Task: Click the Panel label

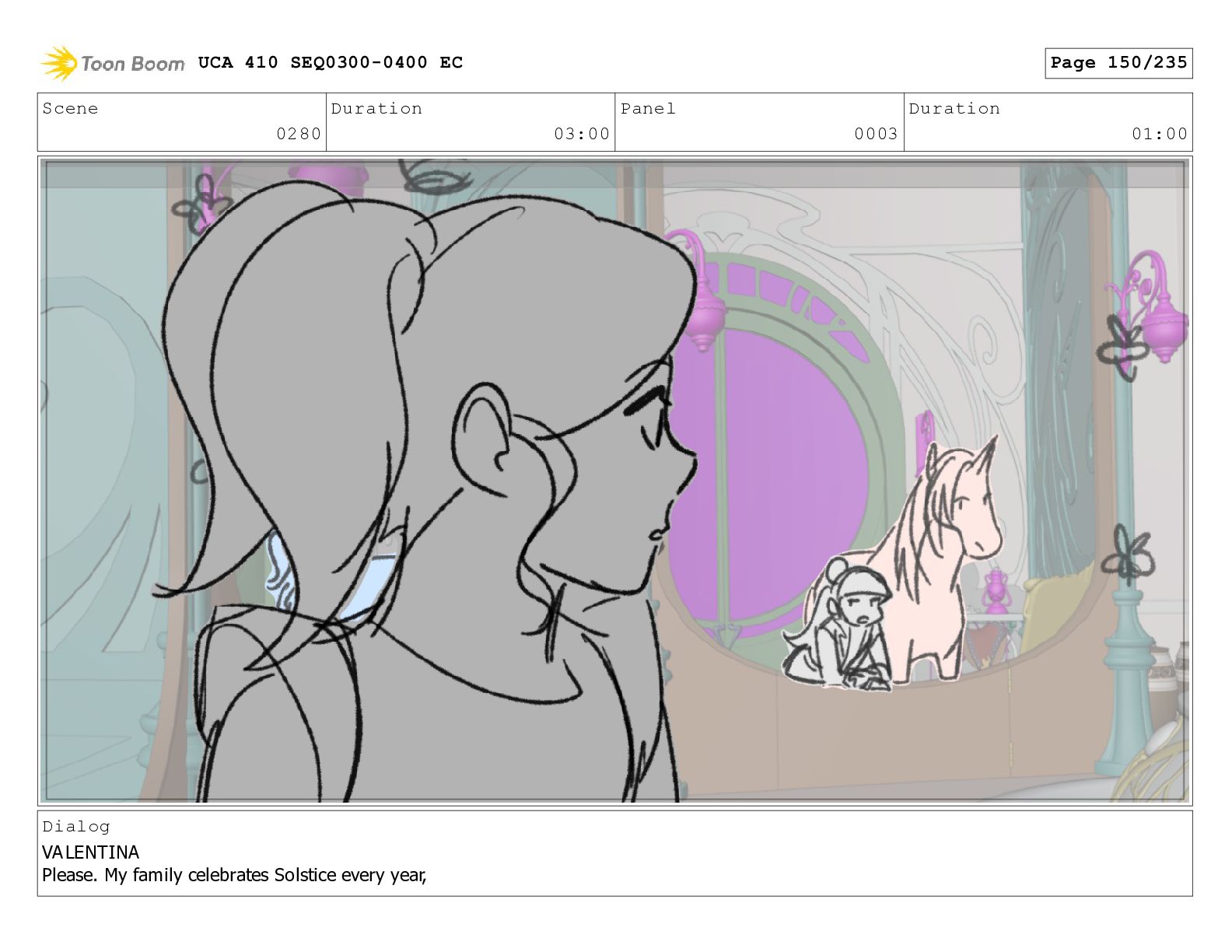Action: click(648, 109)
